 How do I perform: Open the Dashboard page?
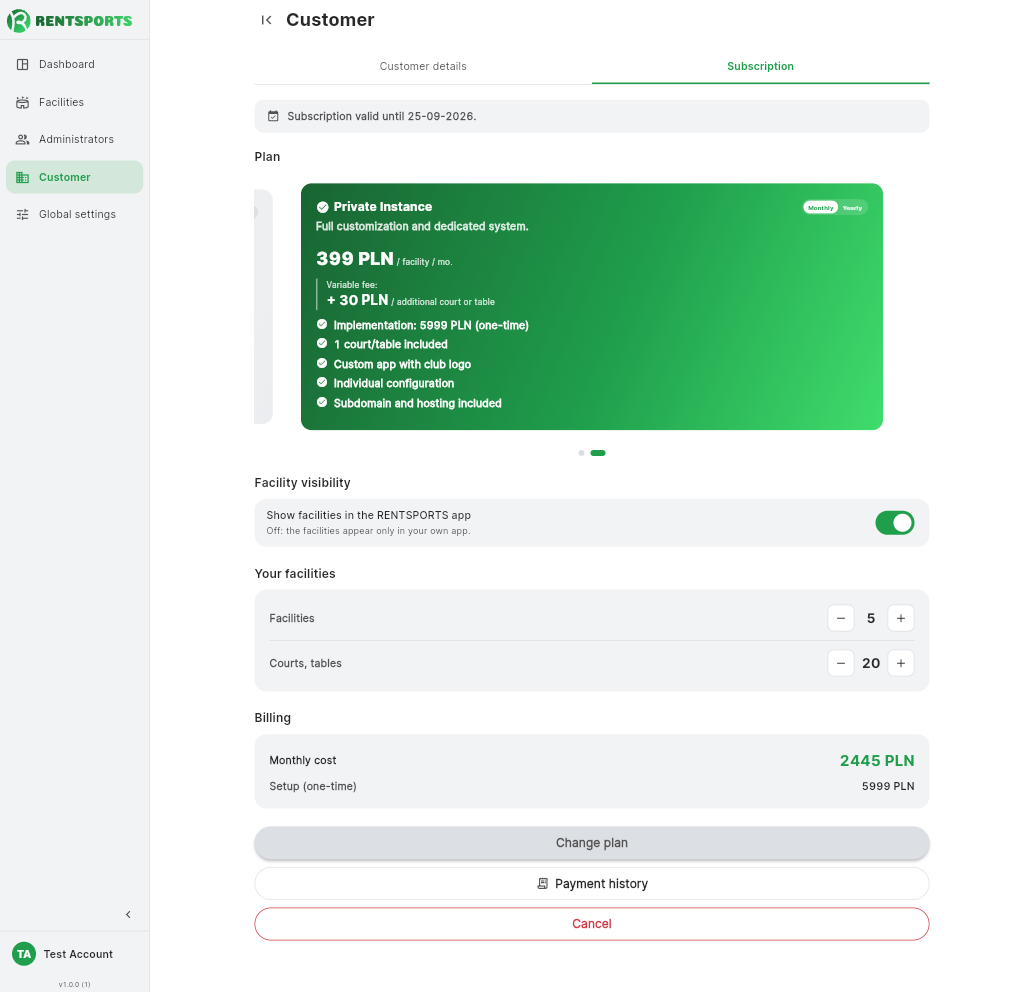[x=75, y=64]
